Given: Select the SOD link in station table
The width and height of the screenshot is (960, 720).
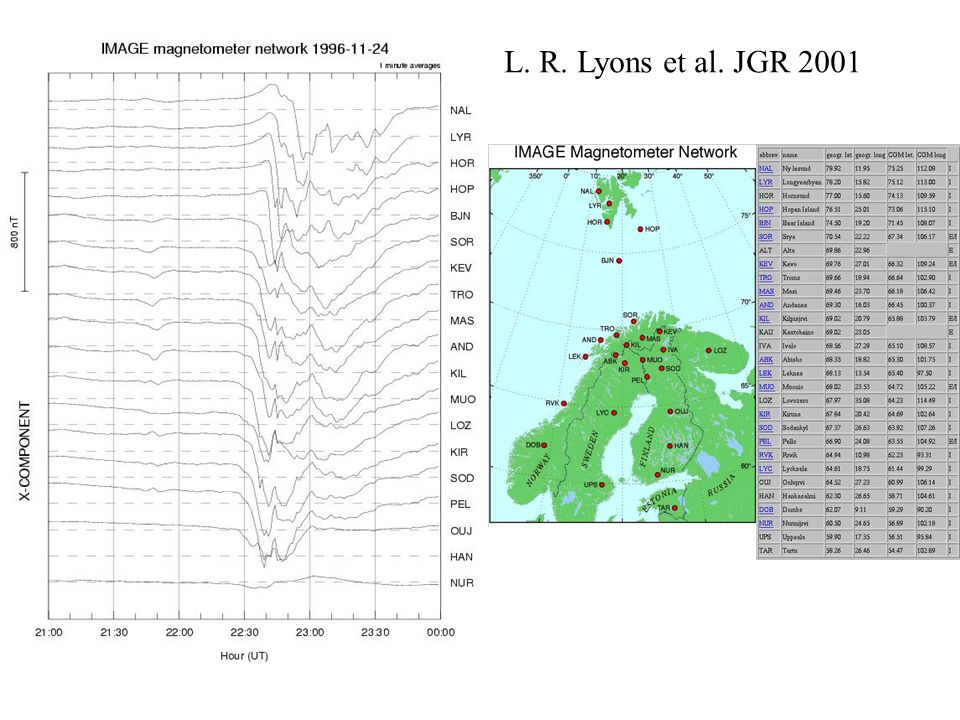Looking at the screenshot, I should (765, 428).
